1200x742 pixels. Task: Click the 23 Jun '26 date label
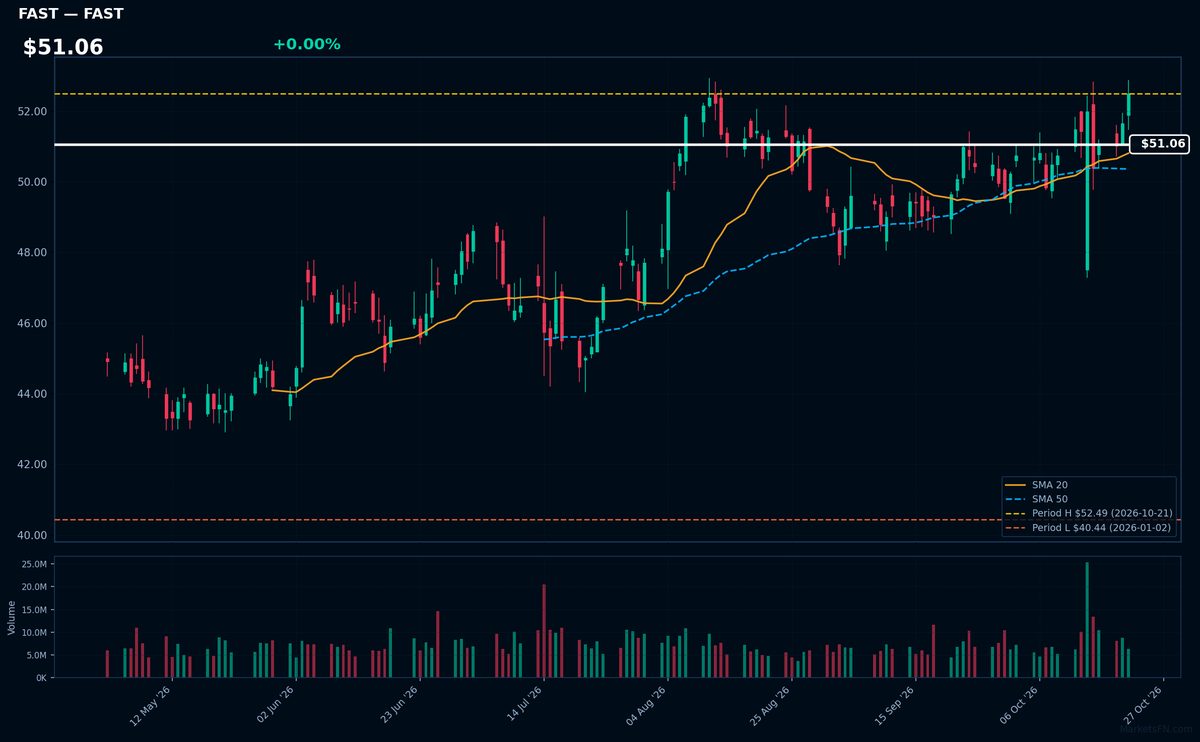[399, 707]
